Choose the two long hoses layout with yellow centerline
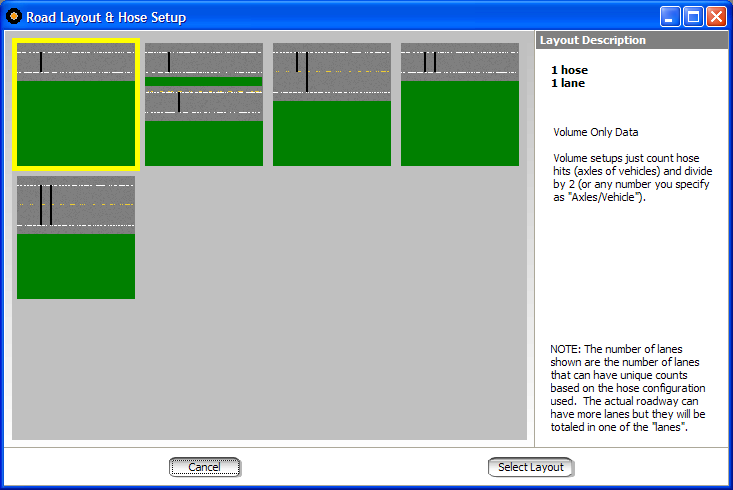 click(x=76, y=238)
